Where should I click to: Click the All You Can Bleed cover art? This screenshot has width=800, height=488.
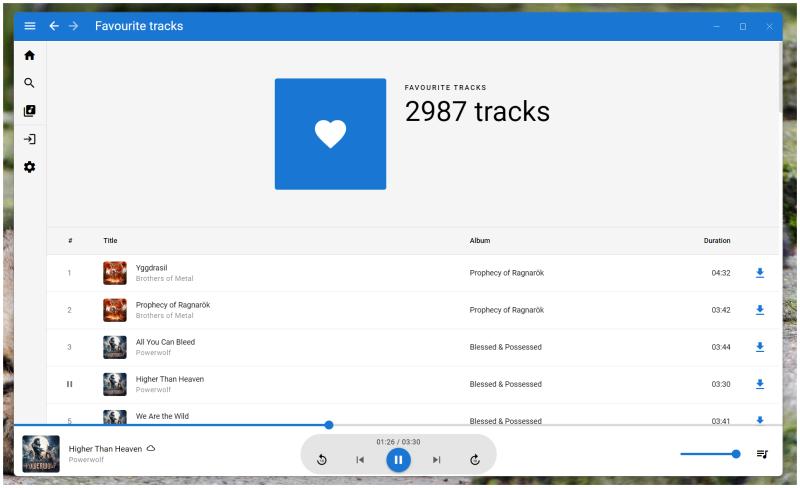pos(115,347)
